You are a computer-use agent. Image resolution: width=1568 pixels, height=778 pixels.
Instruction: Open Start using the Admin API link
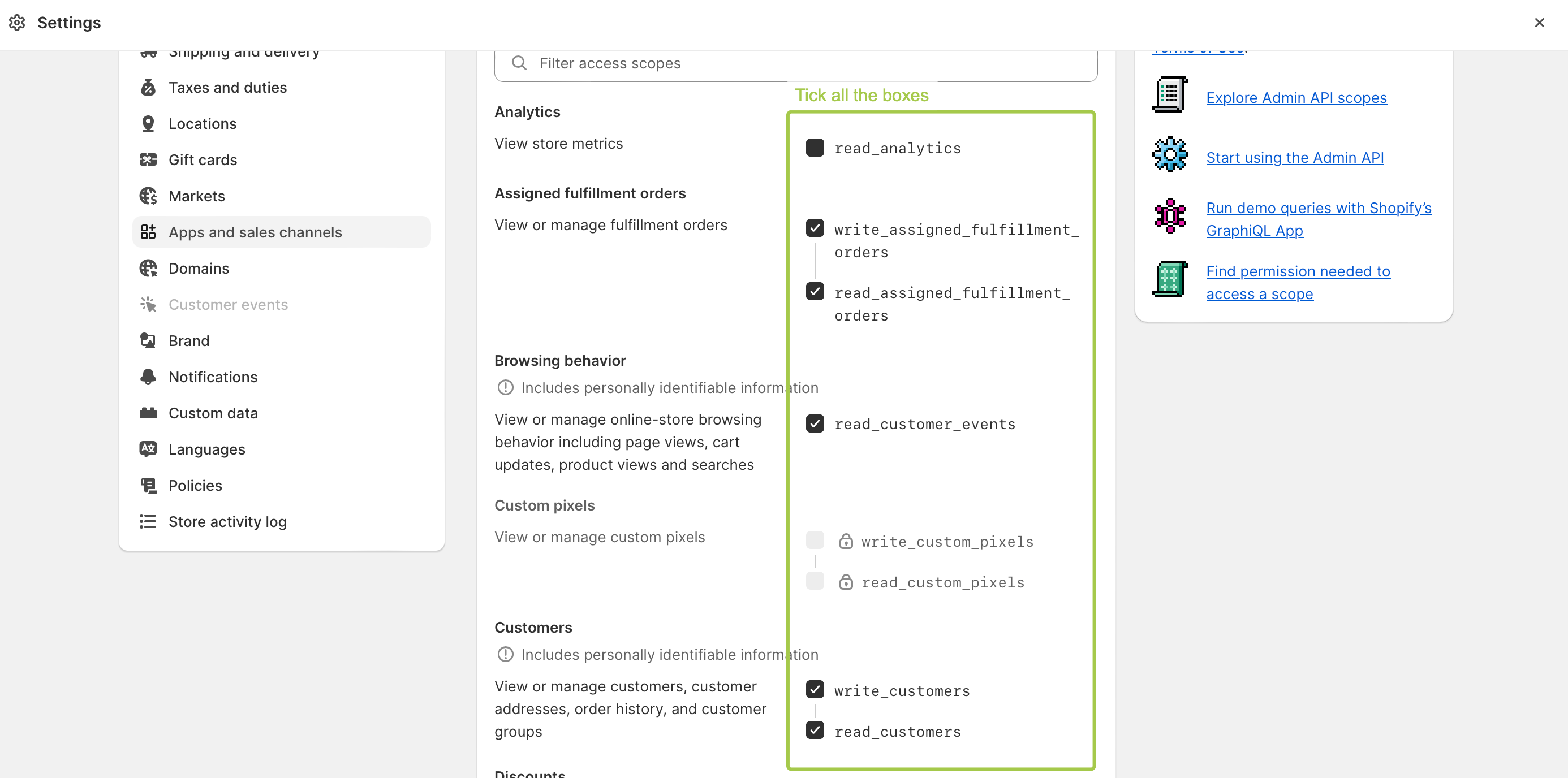pos(1295,158)
